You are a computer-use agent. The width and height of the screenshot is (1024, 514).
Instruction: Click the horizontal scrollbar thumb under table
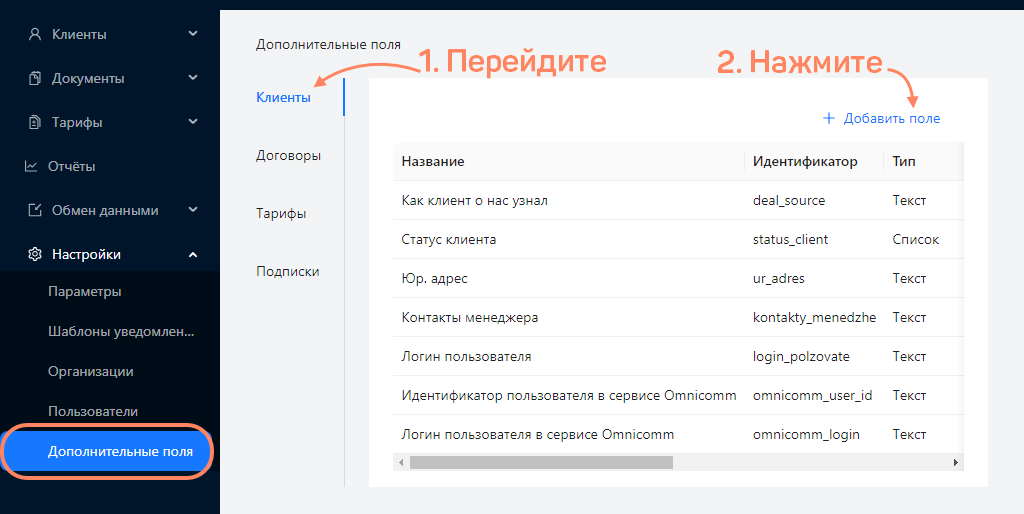click(541, 462)
